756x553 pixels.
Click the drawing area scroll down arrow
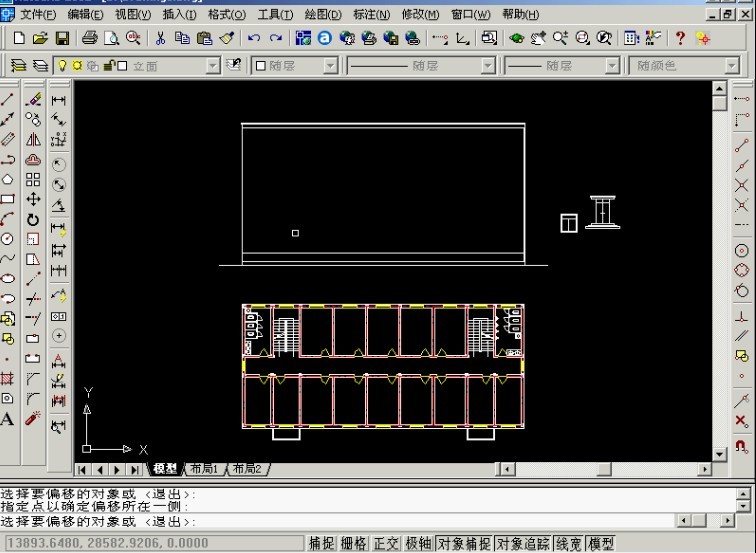pyautogui.click(x=719, y=454)
